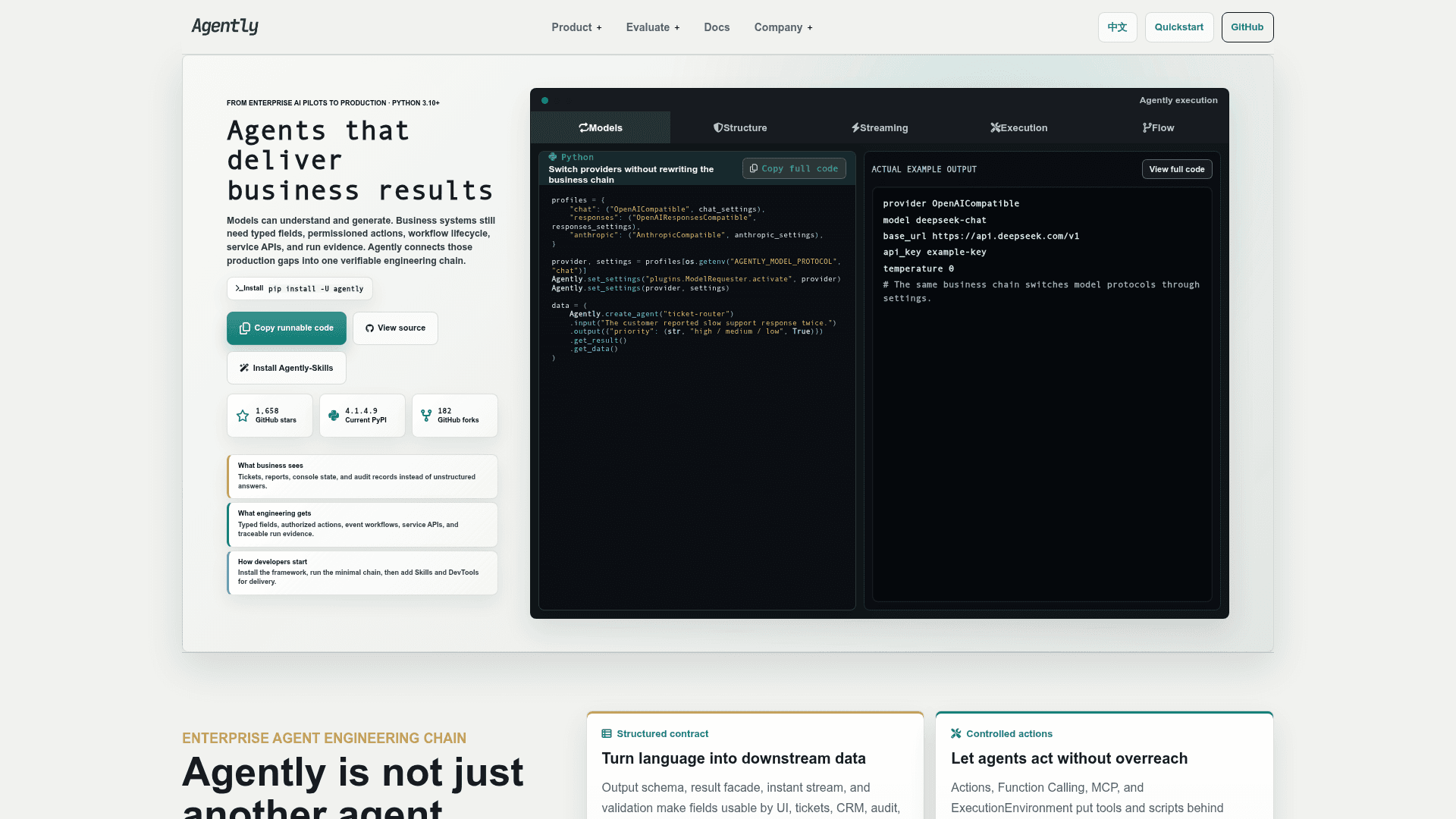Screen dimensions: 1456x819
Task: Open the 182 GitHub forks card
Action: click(x=455, y=416)
